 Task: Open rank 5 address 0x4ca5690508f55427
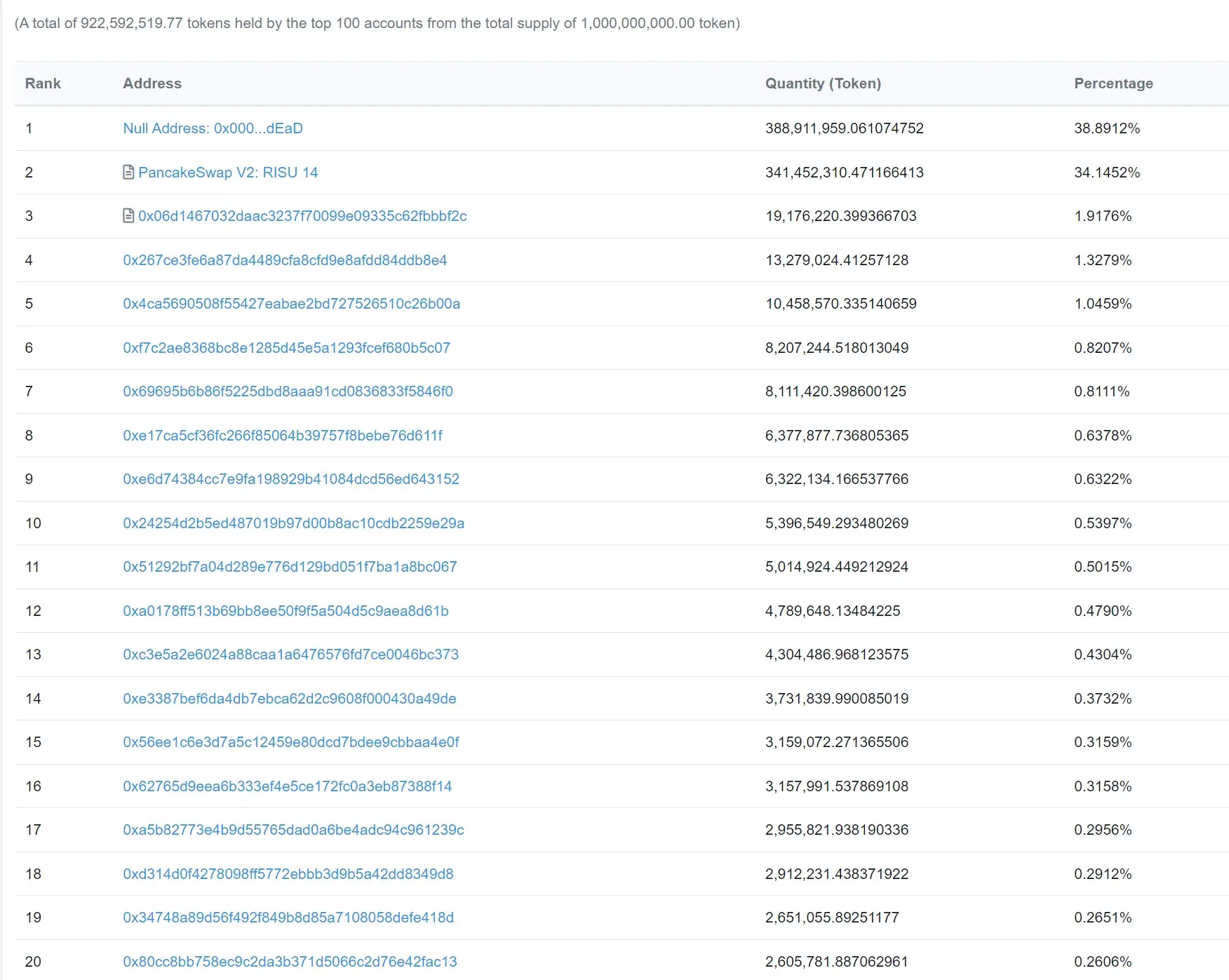click(291, 304)
